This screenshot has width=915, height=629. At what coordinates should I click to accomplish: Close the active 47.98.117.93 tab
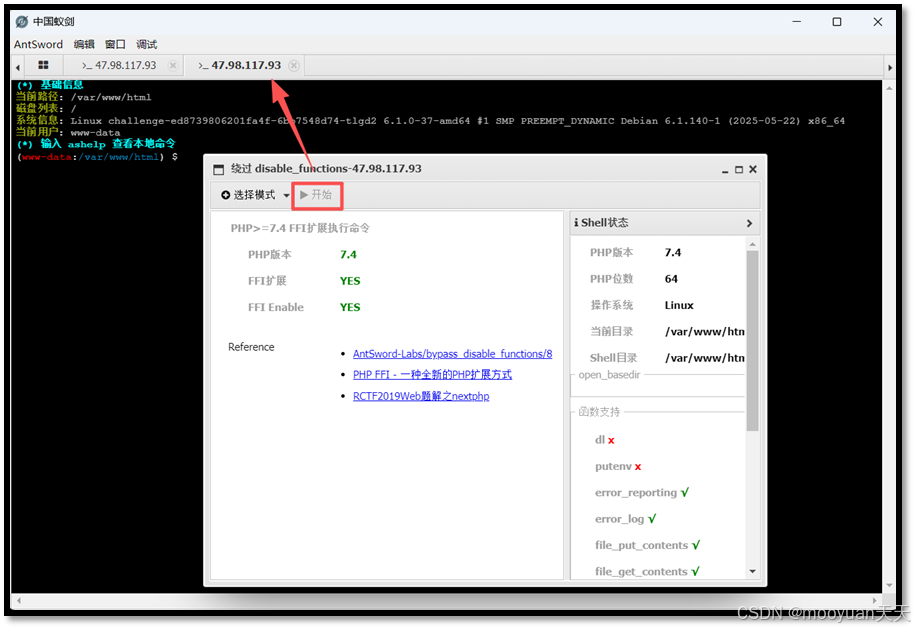(x=294, y=65)
